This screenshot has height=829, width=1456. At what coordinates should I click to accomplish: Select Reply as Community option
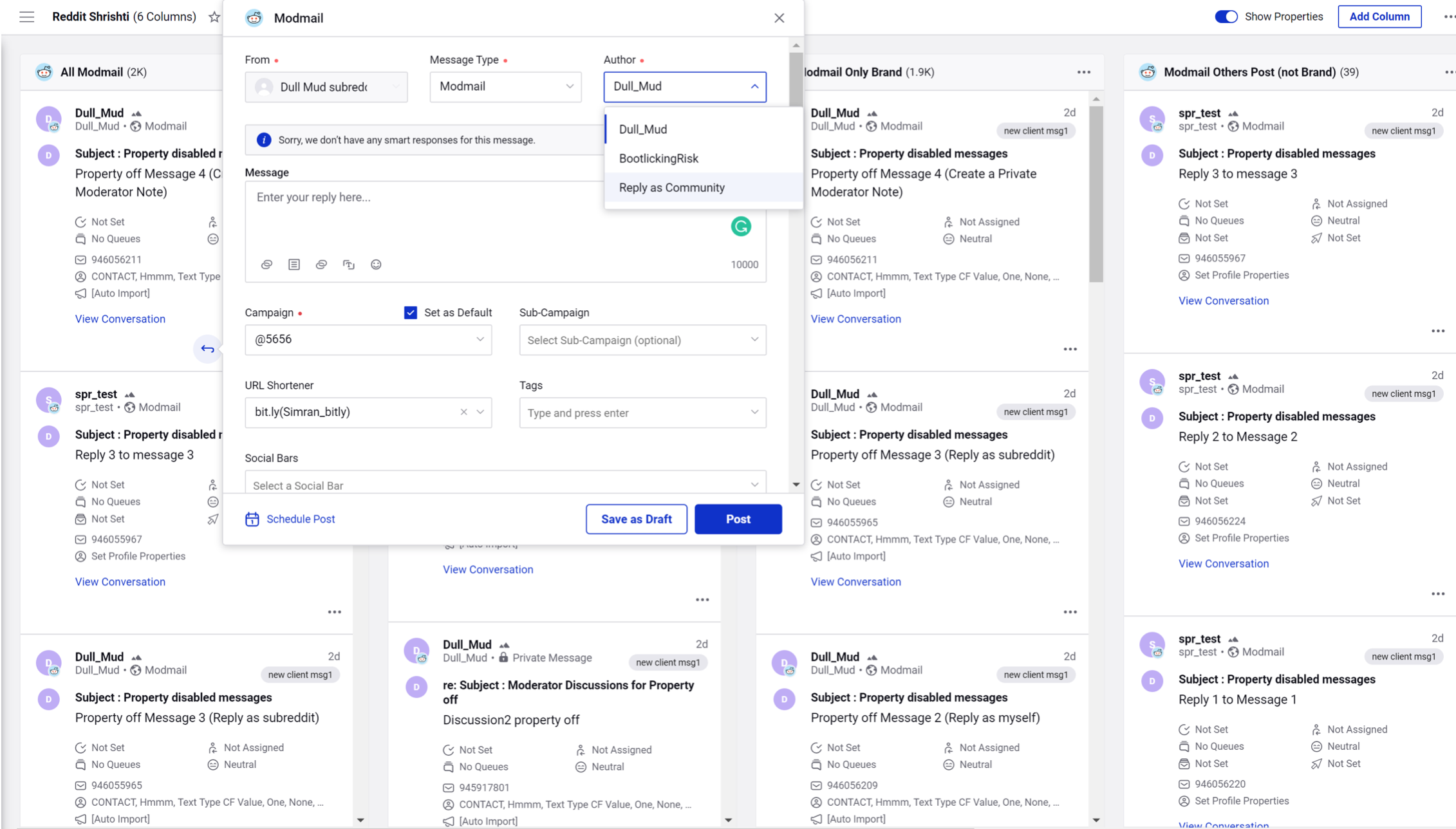click(704, 187)
